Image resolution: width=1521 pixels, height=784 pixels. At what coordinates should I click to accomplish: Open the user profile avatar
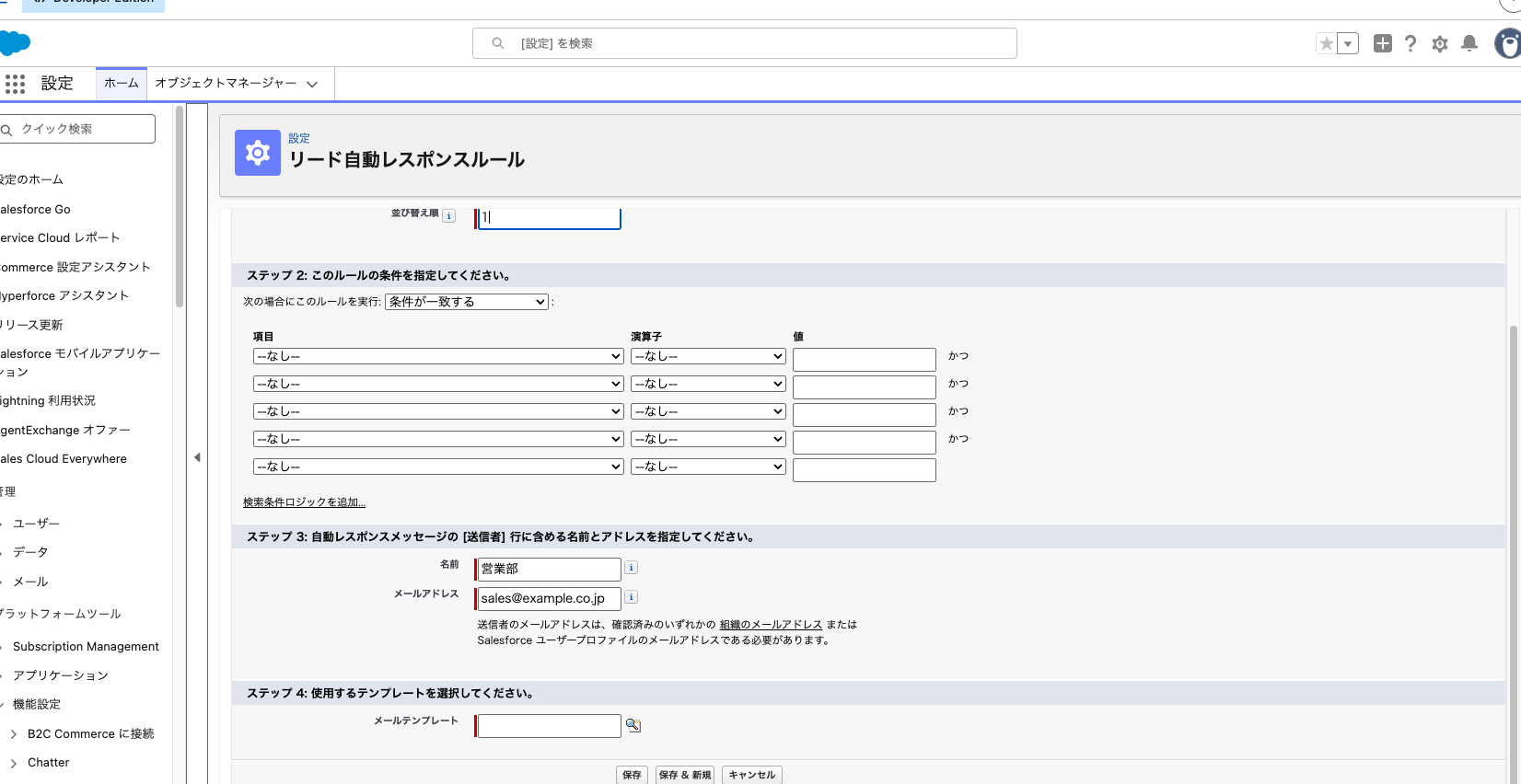(x=1508, y=43)
